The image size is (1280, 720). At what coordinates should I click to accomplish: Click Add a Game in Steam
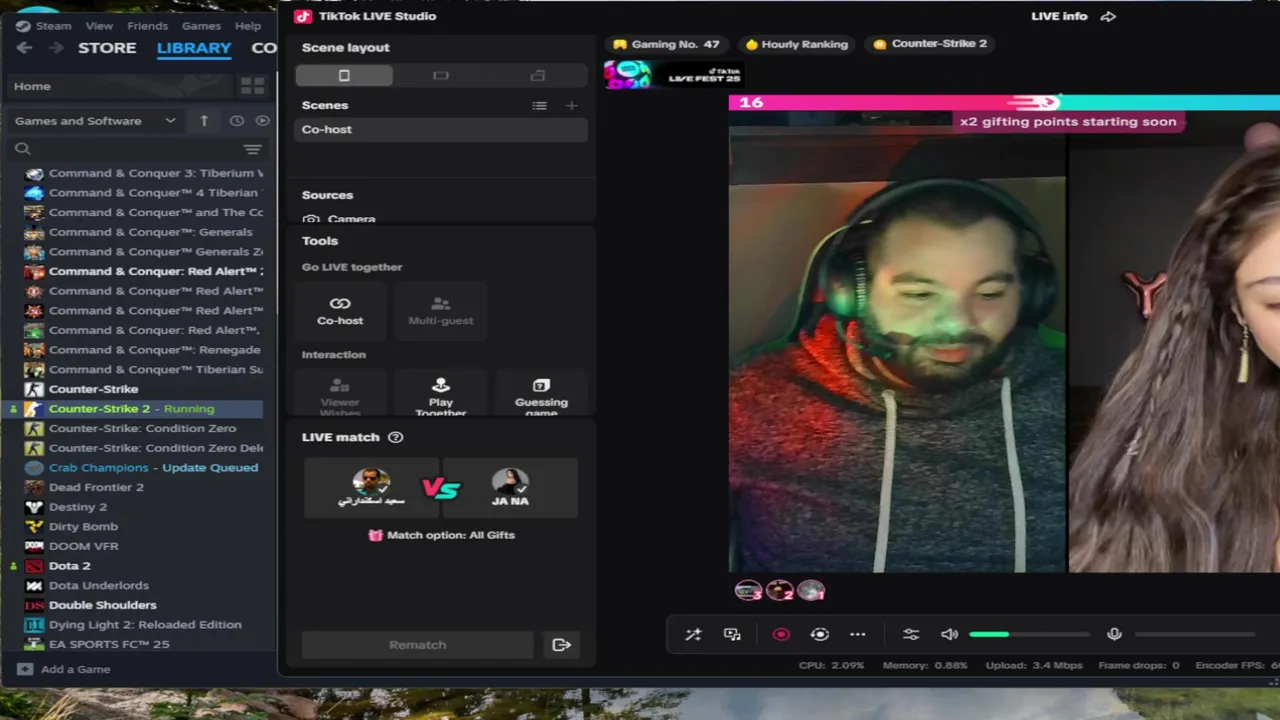tap(65, 669)
